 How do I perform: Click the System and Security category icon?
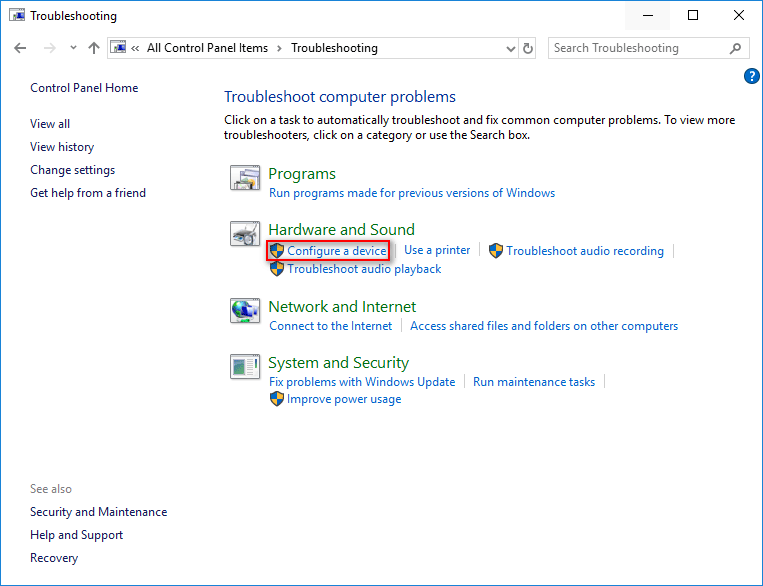click(x=245, y=366)
